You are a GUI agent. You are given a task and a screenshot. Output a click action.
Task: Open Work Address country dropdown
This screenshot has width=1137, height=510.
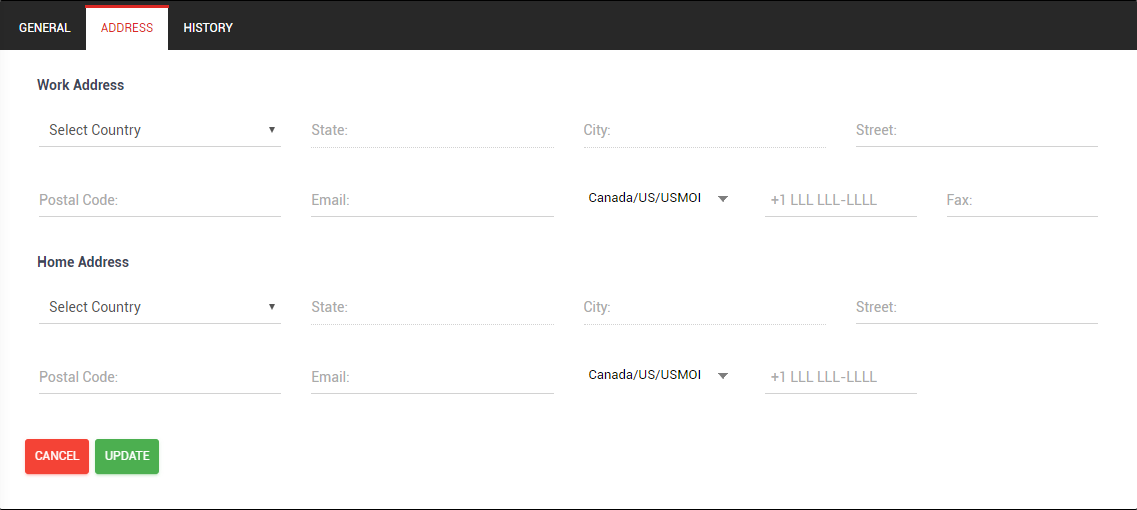point(160,130)
